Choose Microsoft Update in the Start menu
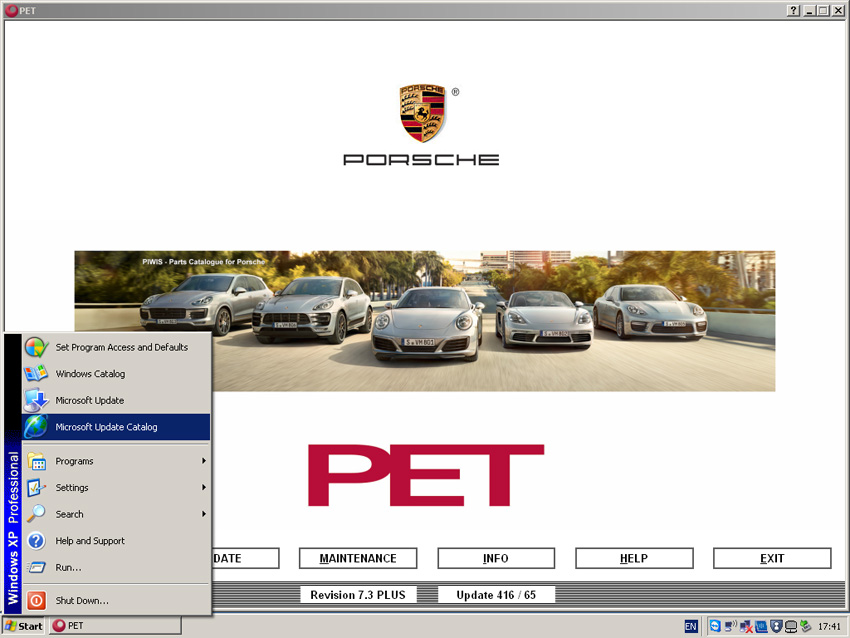 pos(116,401)
